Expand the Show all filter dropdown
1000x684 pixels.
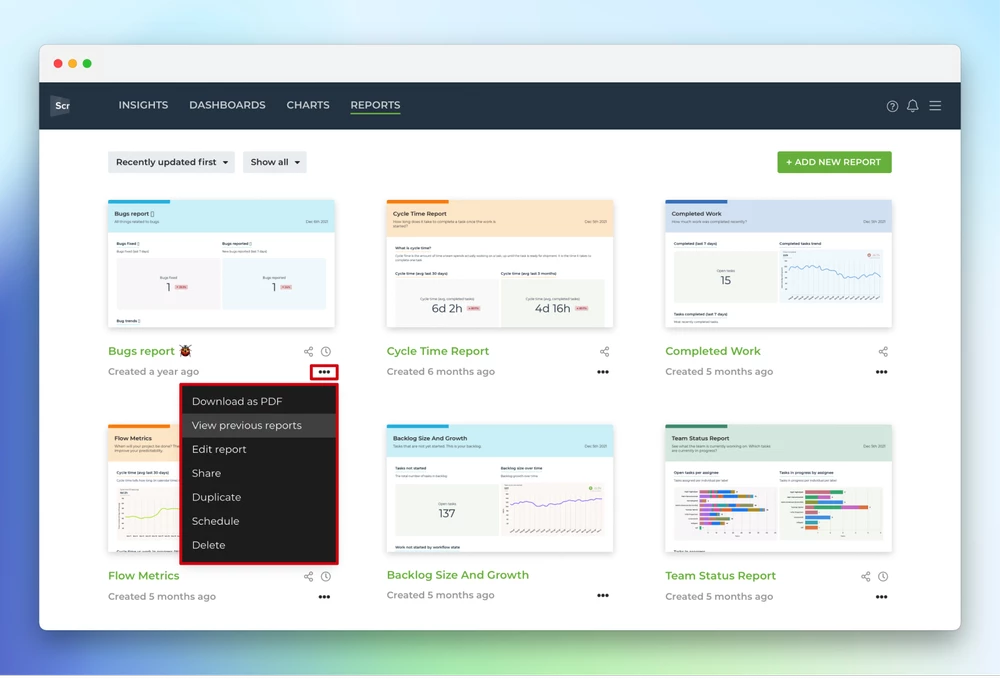click(x=274, y=162)
